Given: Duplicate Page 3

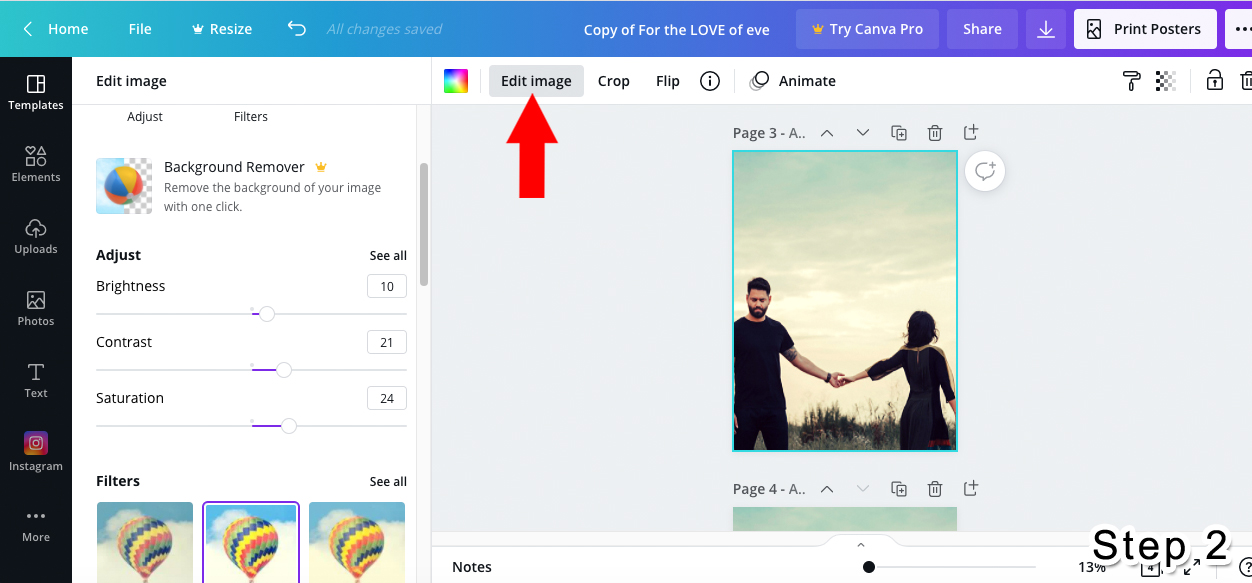Looking at the screenshot, I should click(899, 132).
